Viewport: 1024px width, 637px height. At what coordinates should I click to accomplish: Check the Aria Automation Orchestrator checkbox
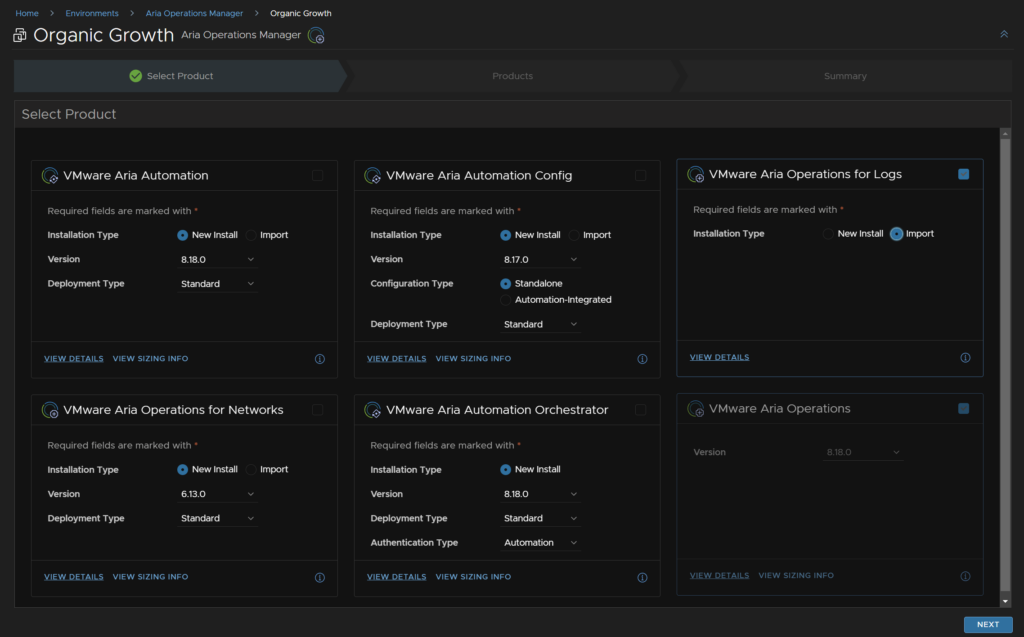pyautogui.click(x=640, y=410)
